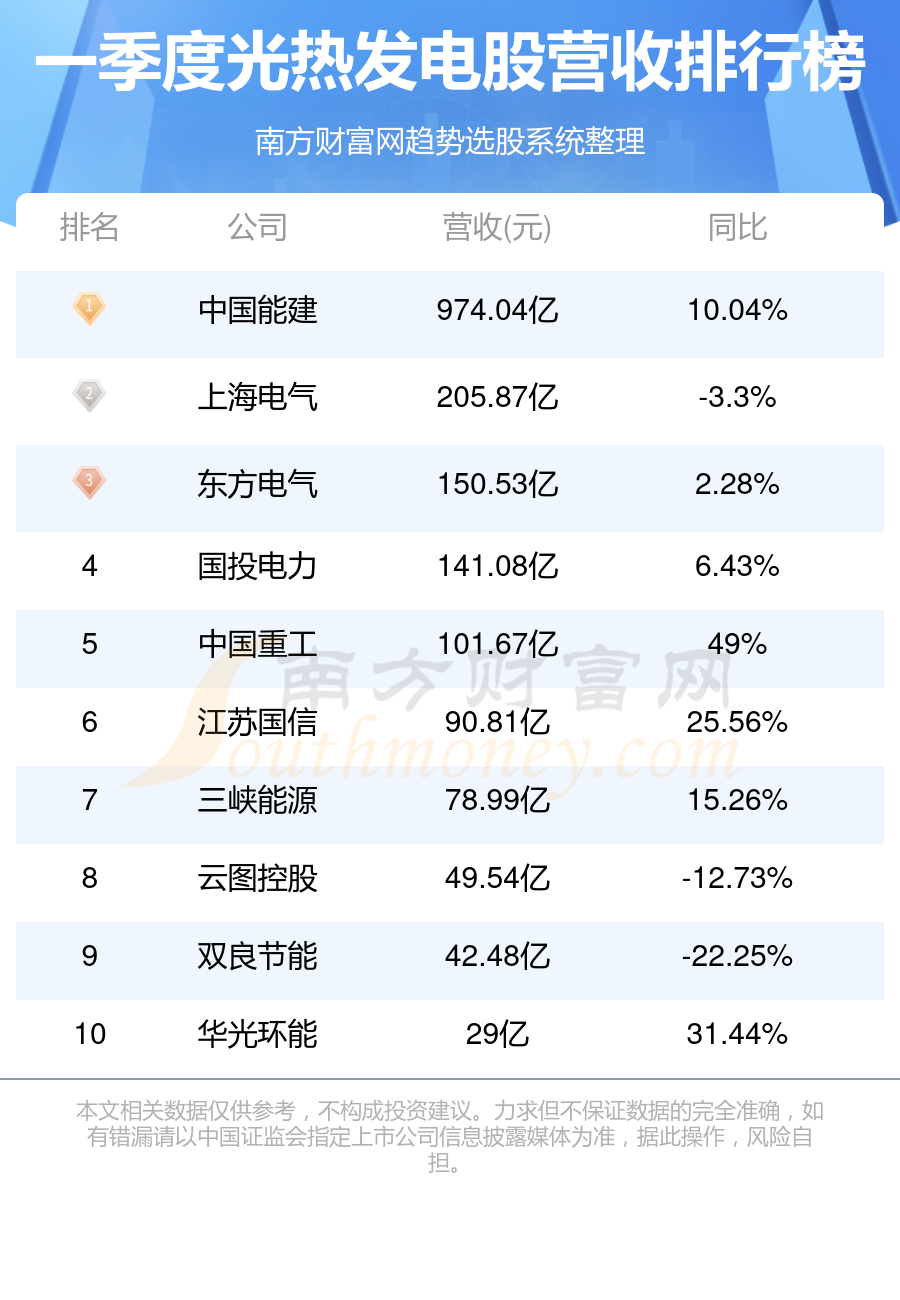Click the silver rank 2 medal icon
Image resolution: width=900 pixels, height=1300 pixels.
pyautogui.click(x=89, y=396)
